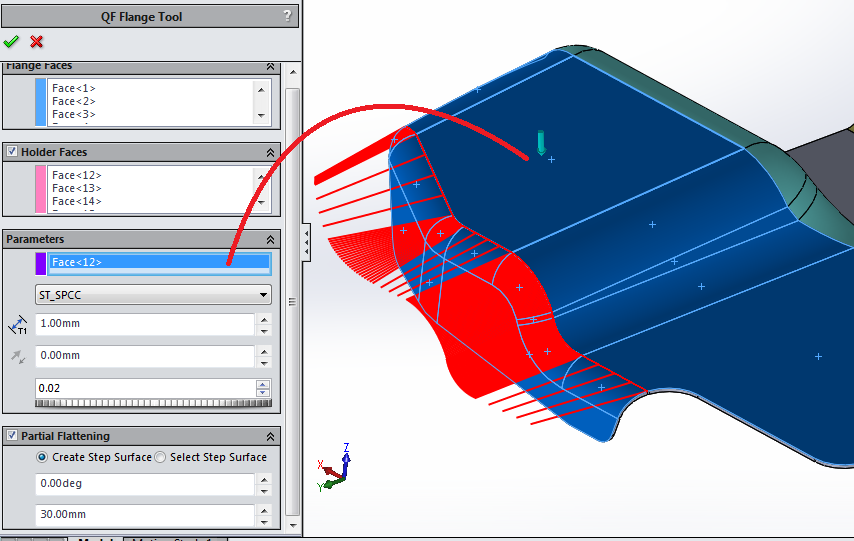The image size is (854, 541).
Task: Collapse the Parameters section
Action: pyautogui.click(x=270, y=240)
